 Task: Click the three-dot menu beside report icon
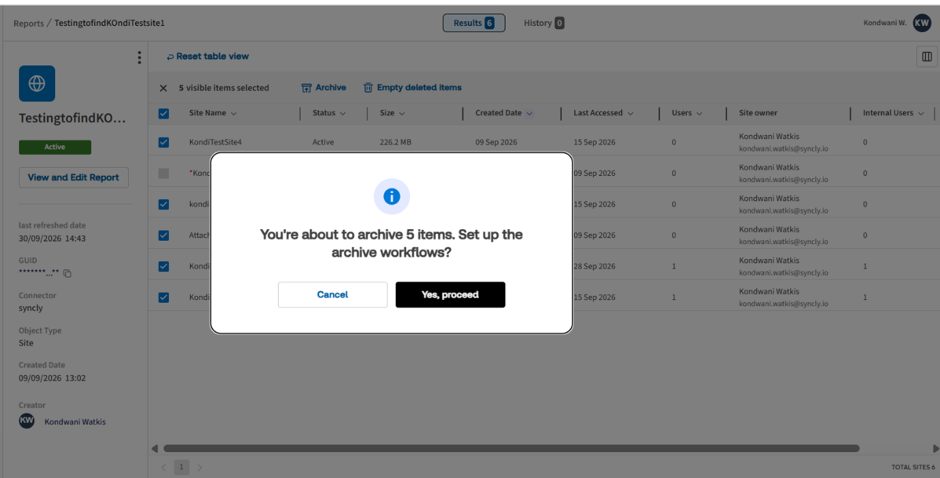click(139, 57)
